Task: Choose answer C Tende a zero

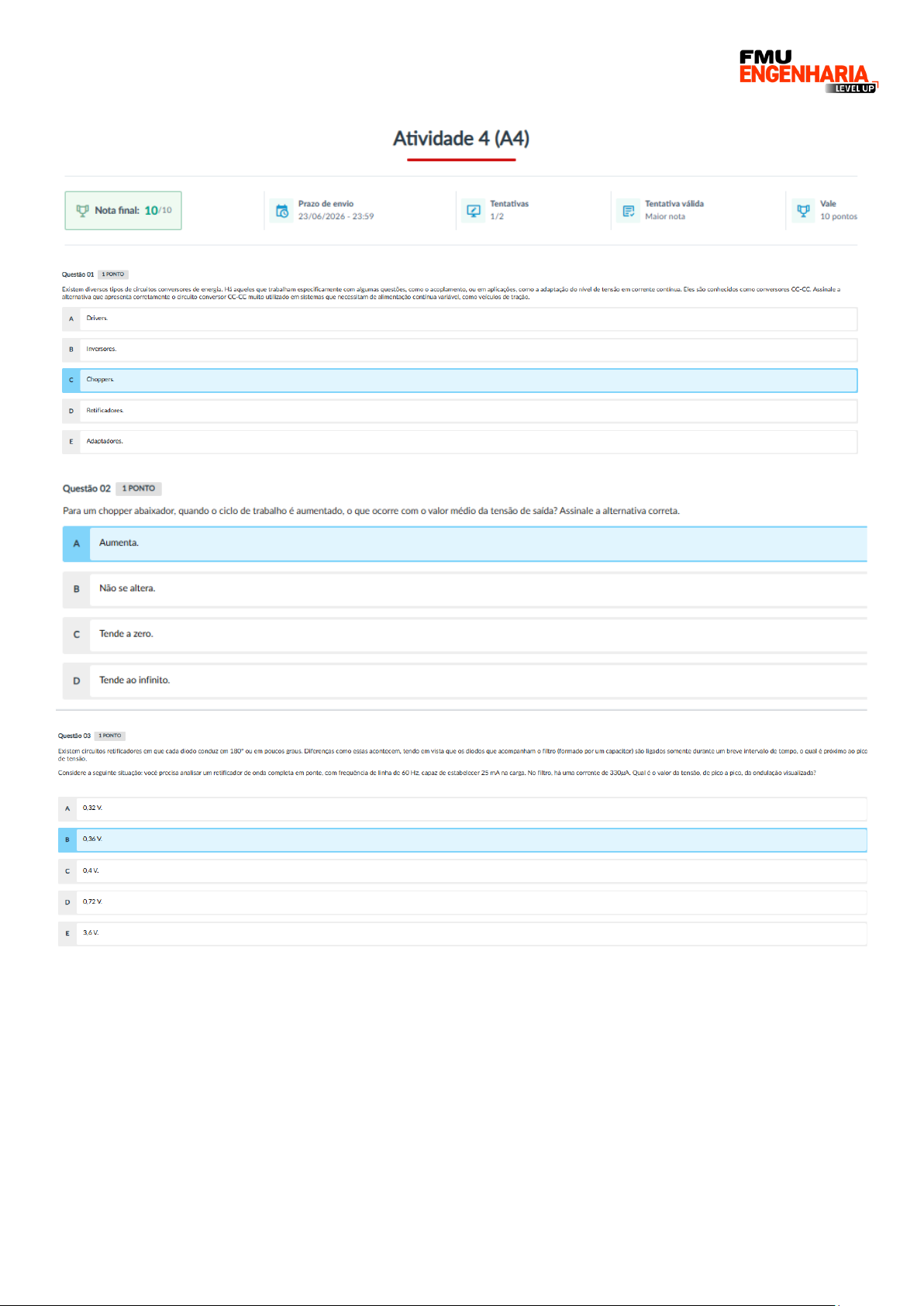Action: point(465,635)
